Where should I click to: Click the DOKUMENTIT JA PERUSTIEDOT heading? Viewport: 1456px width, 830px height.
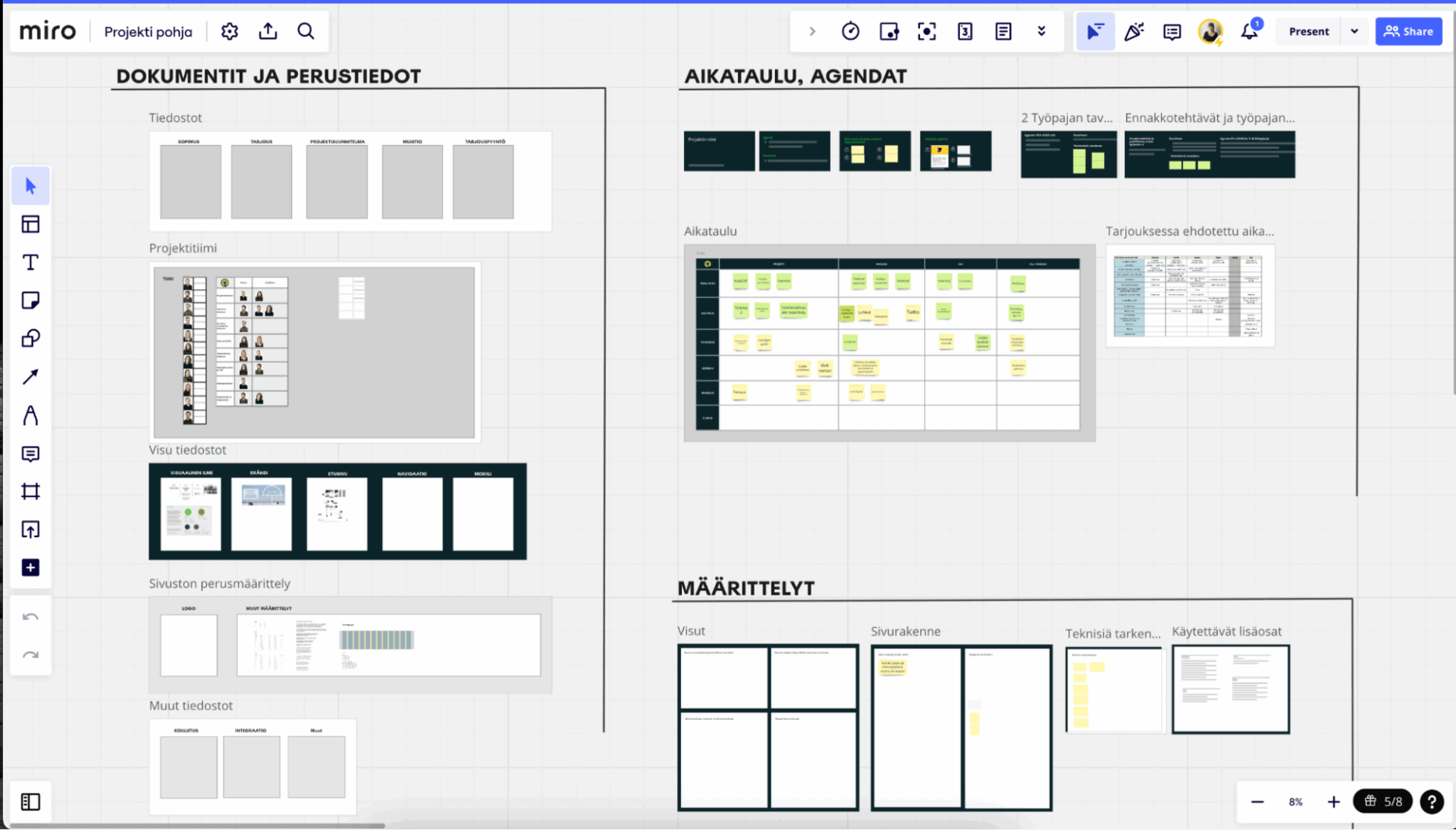tap(268, 76)
